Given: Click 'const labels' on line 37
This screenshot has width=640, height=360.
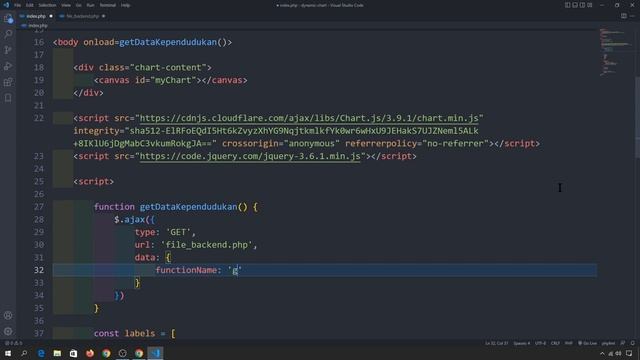Looking at the screenshot, I should point(124,333).
